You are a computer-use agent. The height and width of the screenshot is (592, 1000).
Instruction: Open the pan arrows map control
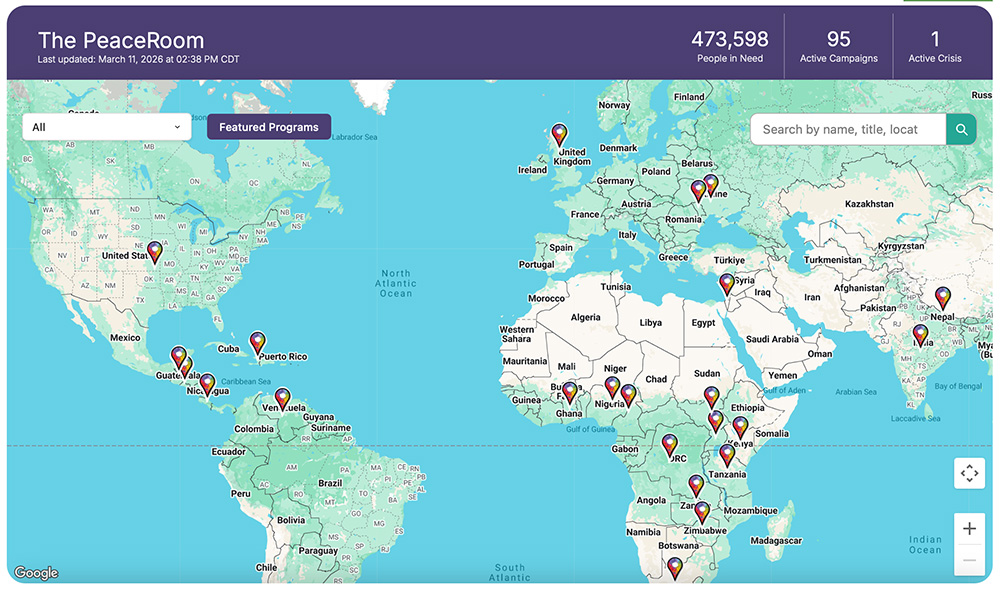point(968,473)
